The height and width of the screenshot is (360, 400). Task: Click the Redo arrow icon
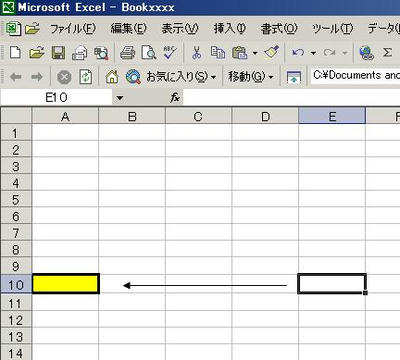[x=329, y=53]
